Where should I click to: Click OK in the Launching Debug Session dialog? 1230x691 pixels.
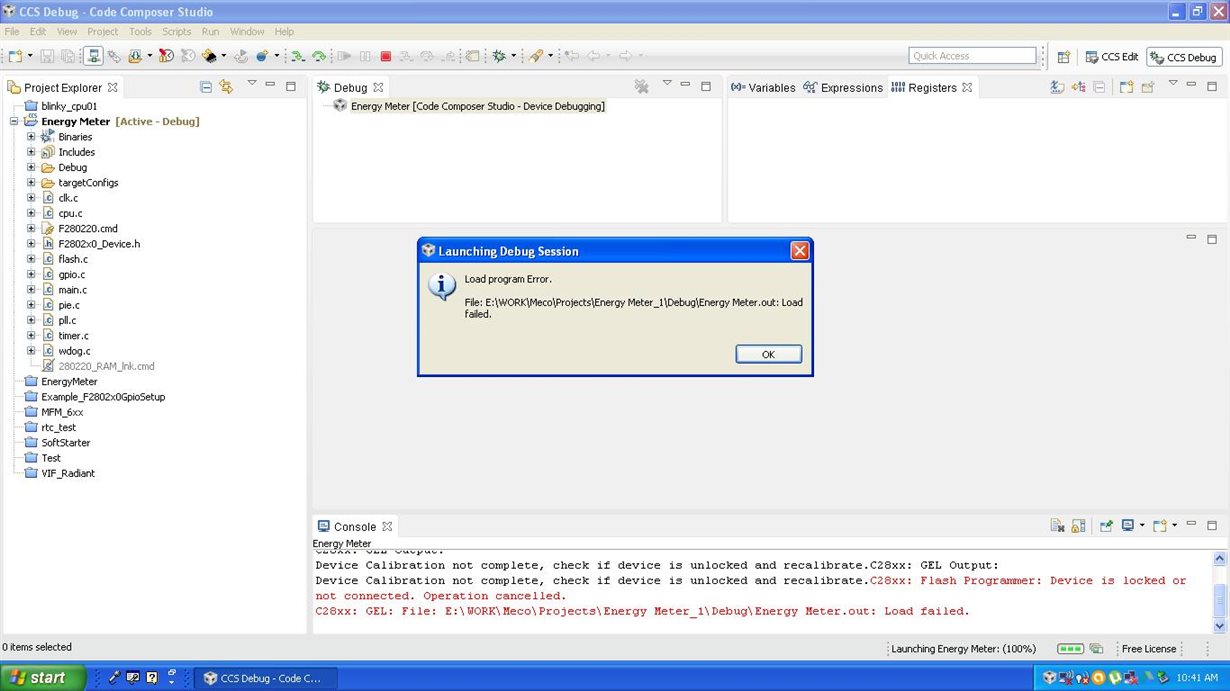(768, 354)
